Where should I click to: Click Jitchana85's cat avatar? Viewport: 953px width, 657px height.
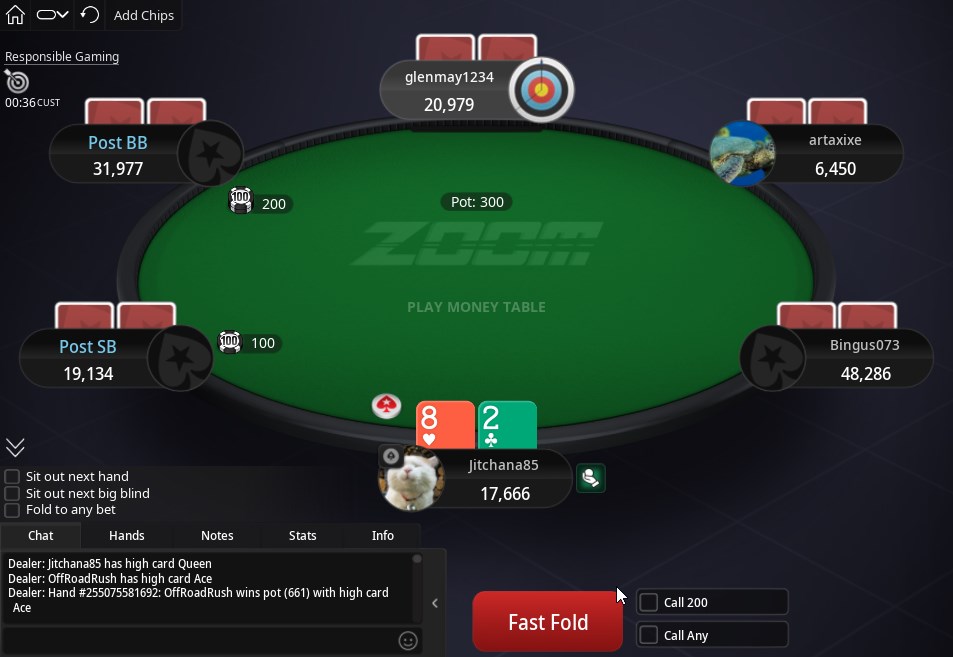pos(411,478)
